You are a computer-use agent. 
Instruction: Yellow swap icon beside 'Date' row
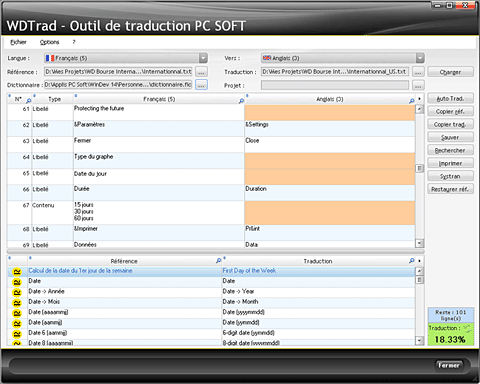tap(17, 282)
